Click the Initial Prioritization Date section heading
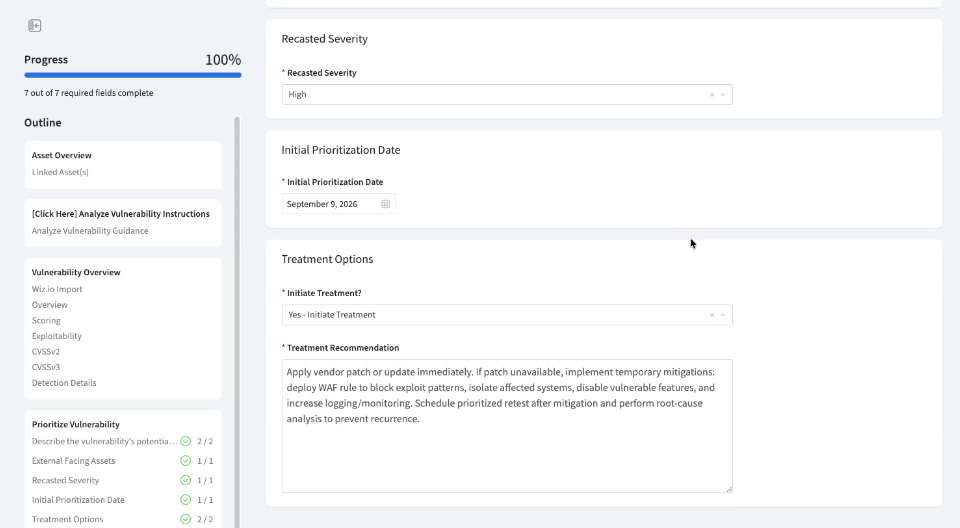 (x=340, y=150)
